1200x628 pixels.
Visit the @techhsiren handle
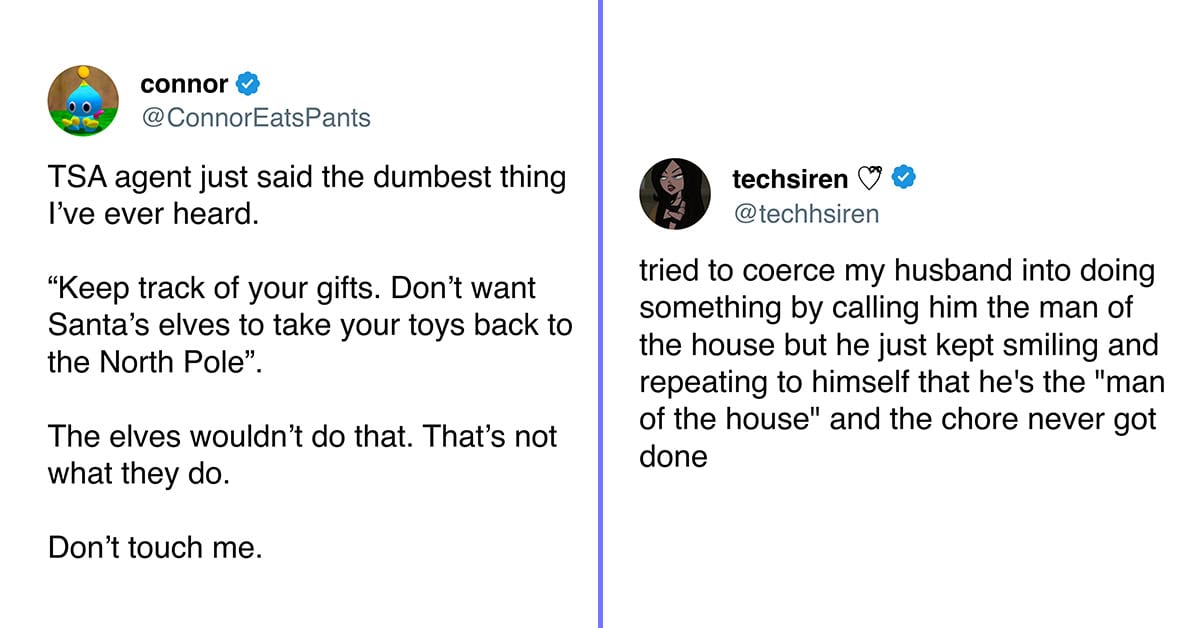[805, 212]
